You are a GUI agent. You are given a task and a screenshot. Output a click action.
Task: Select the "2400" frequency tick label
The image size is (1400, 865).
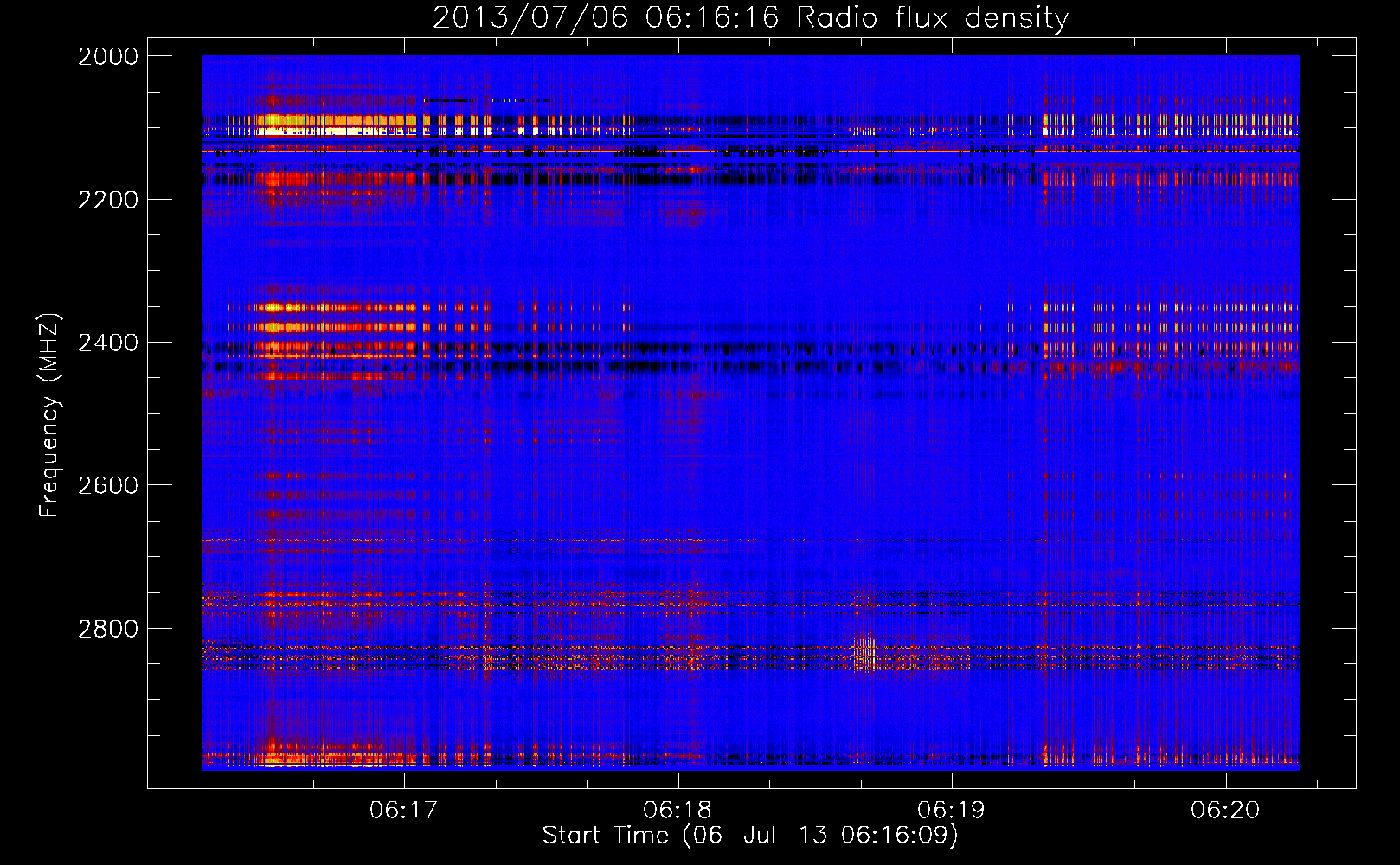tap(108, 343)
